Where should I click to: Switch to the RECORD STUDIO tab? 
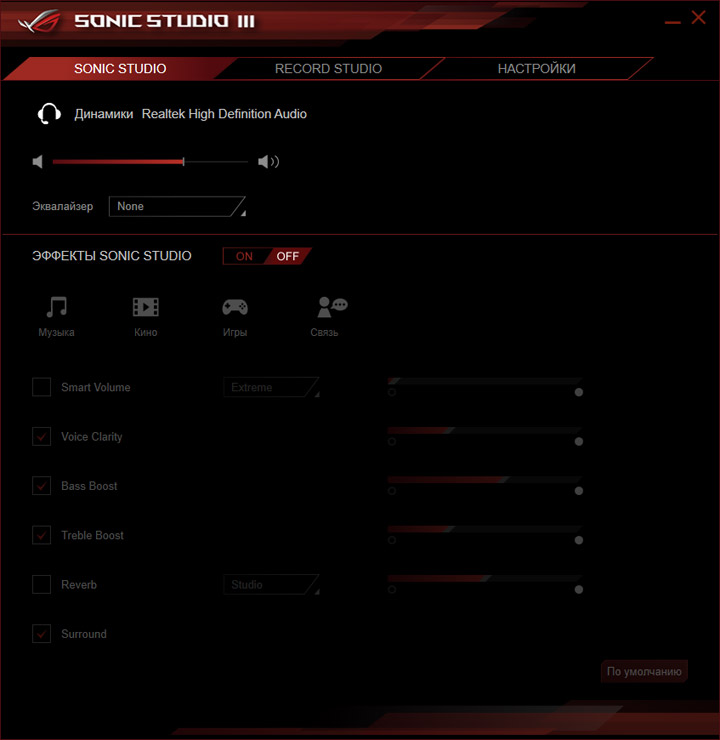click(328, 69)
